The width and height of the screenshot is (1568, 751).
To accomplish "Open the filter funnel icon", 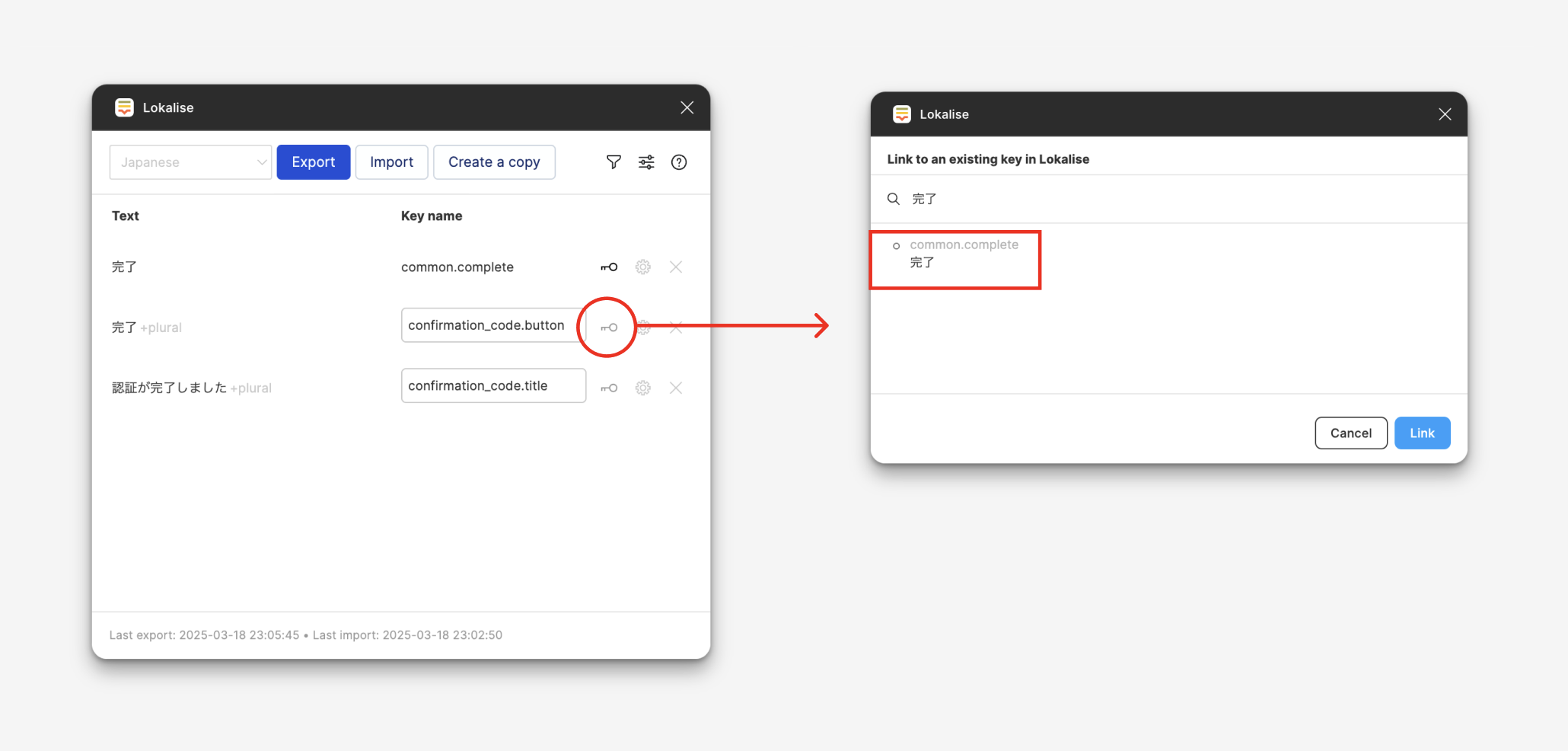I will [613, 162].
